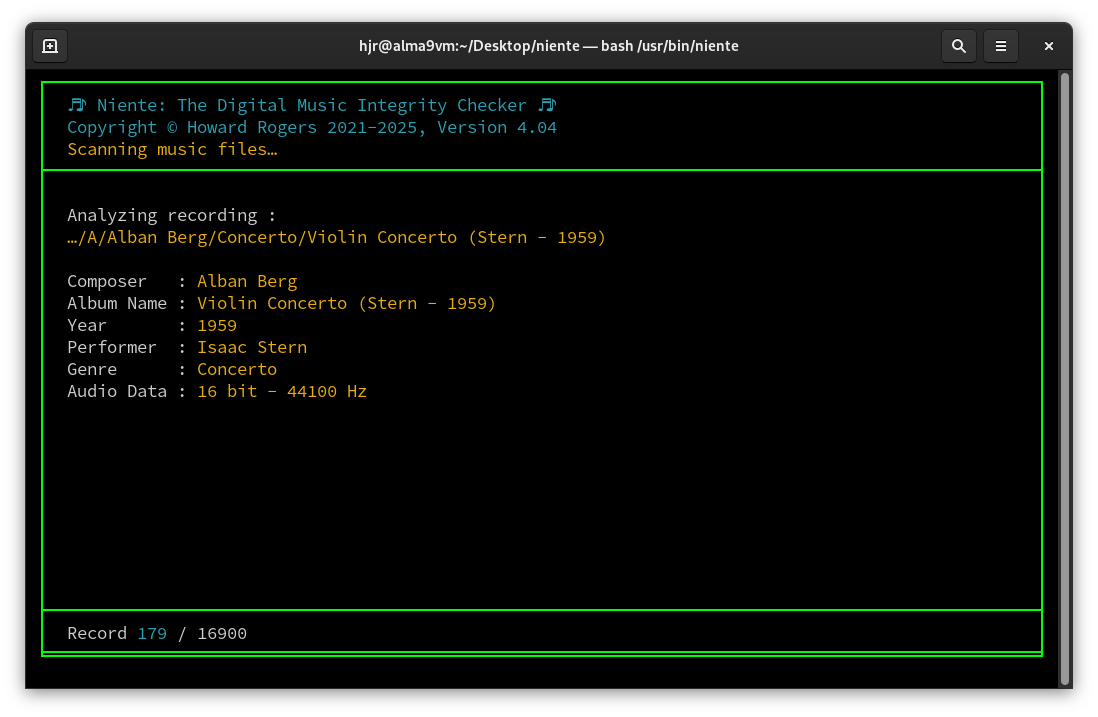This screenshot has width=1098, height=717.
Task: Click the Genre value Concerto
Action: pyautogui.click(x=237, y=369)
